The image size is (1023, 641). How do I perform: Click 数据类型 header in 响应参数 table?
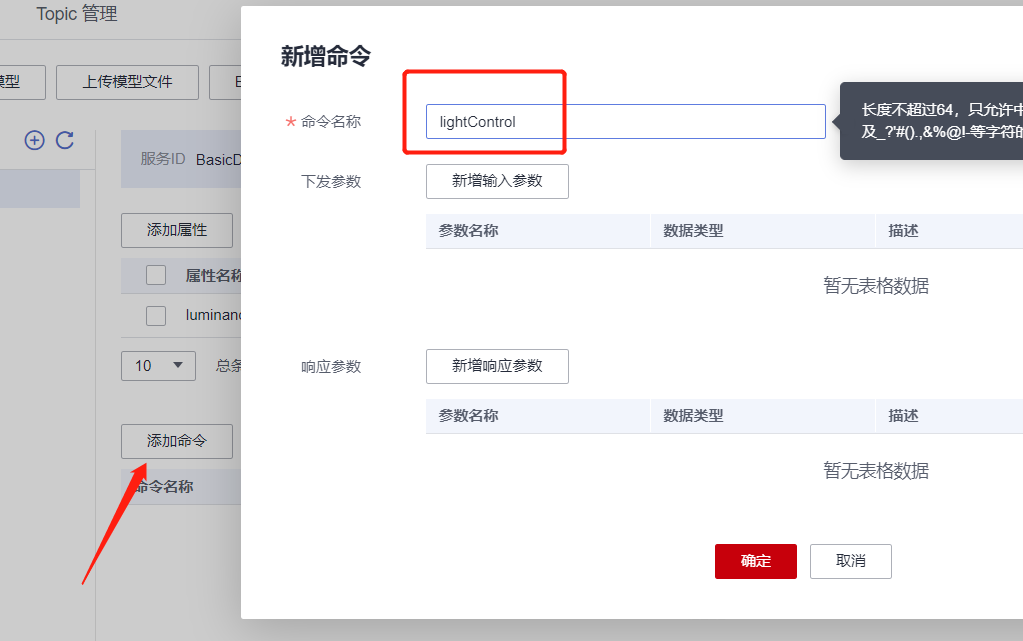coord(693,416)
